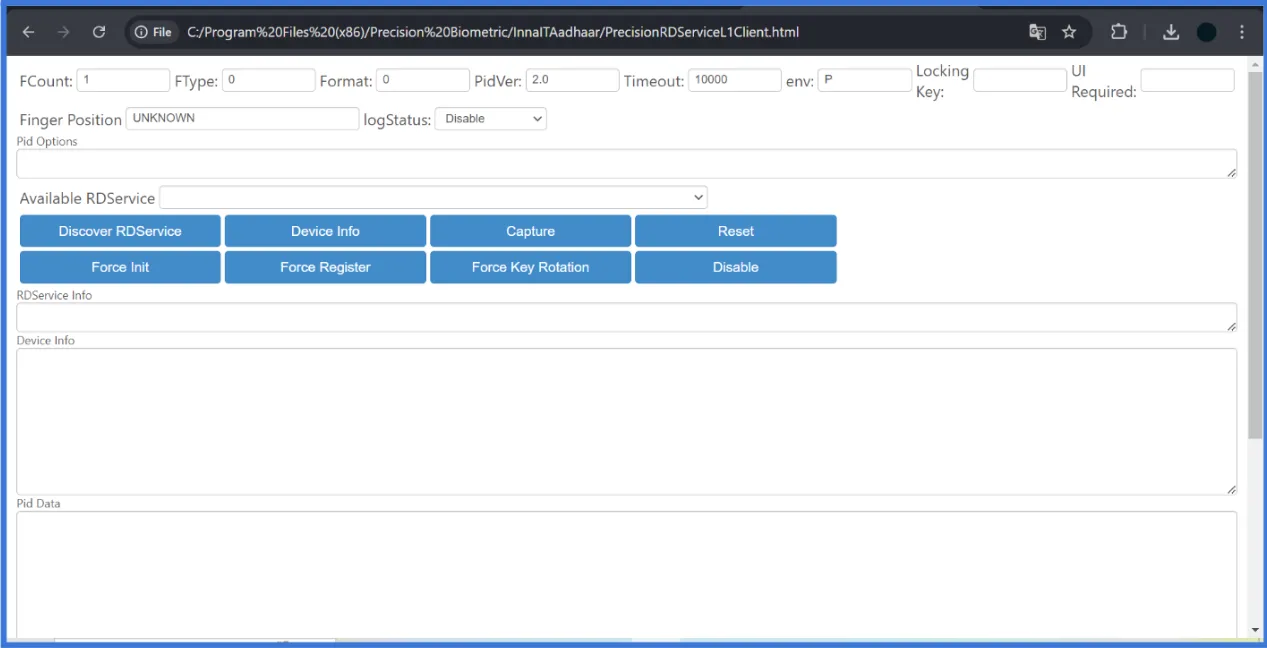Click the scrollbar up arrow
Screen dimensions: 1267x648
pyautogui.click(x=1255, y=64)
